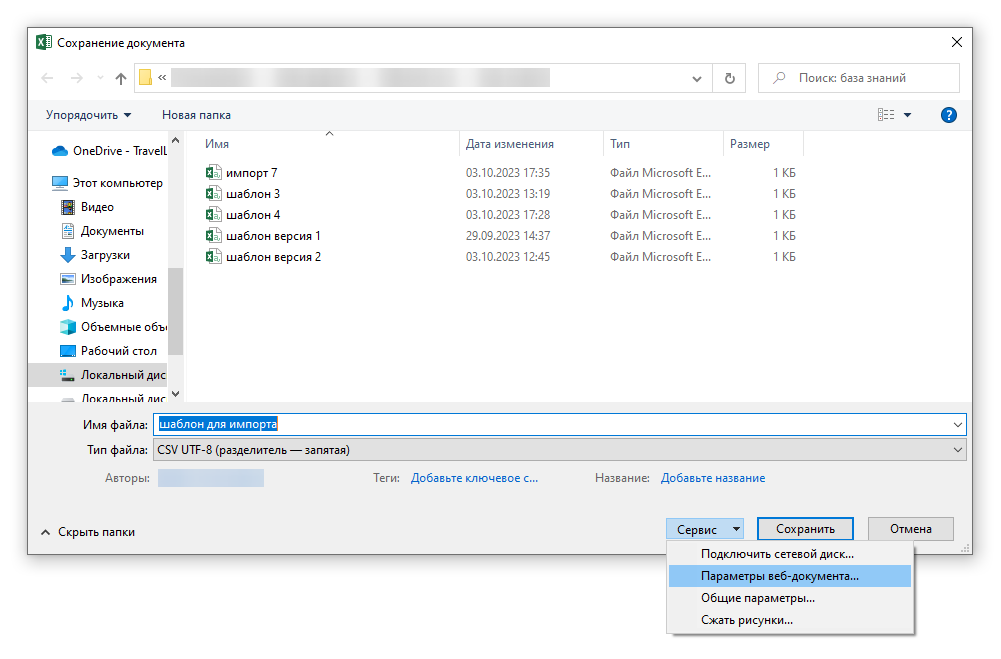Click the back navigation arrow
The image size is (1001, 659).
(47, 78)
